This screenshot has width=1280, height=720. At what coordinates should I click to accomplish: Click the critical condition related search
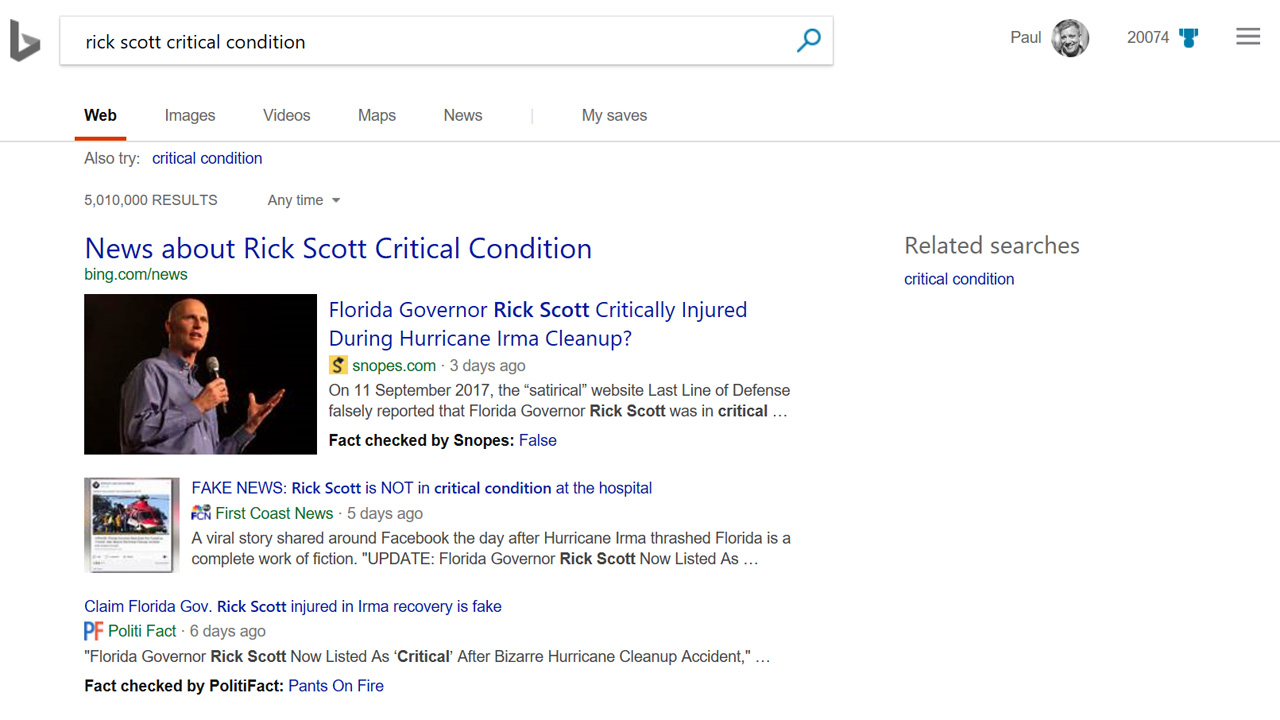tap(958, 278)
